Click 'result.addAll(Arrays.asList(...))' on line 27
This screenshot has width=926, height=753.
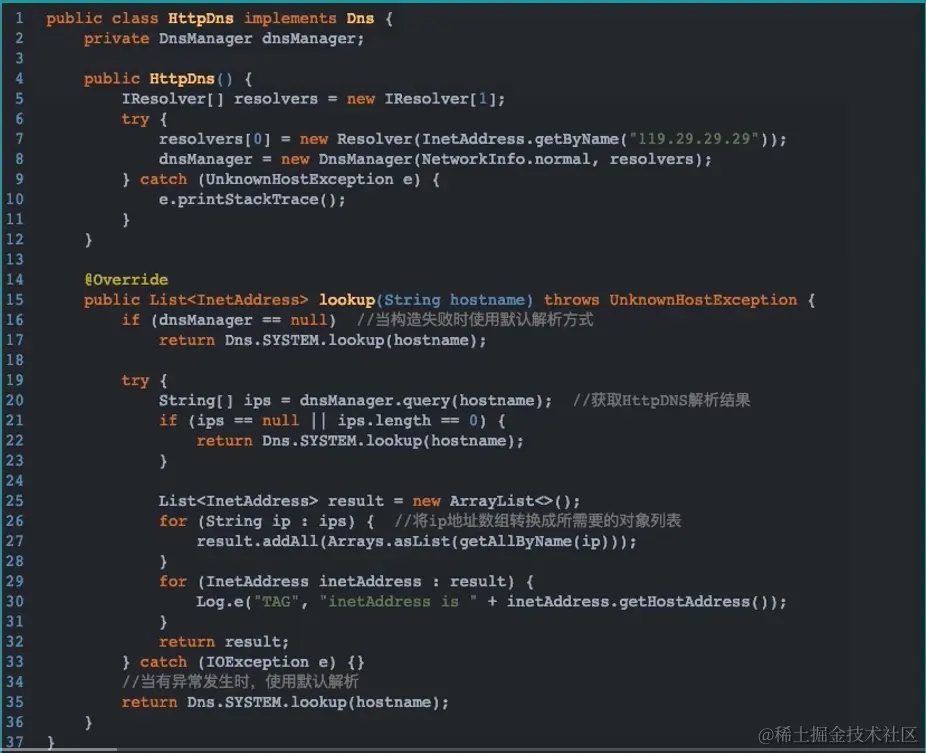416,542
